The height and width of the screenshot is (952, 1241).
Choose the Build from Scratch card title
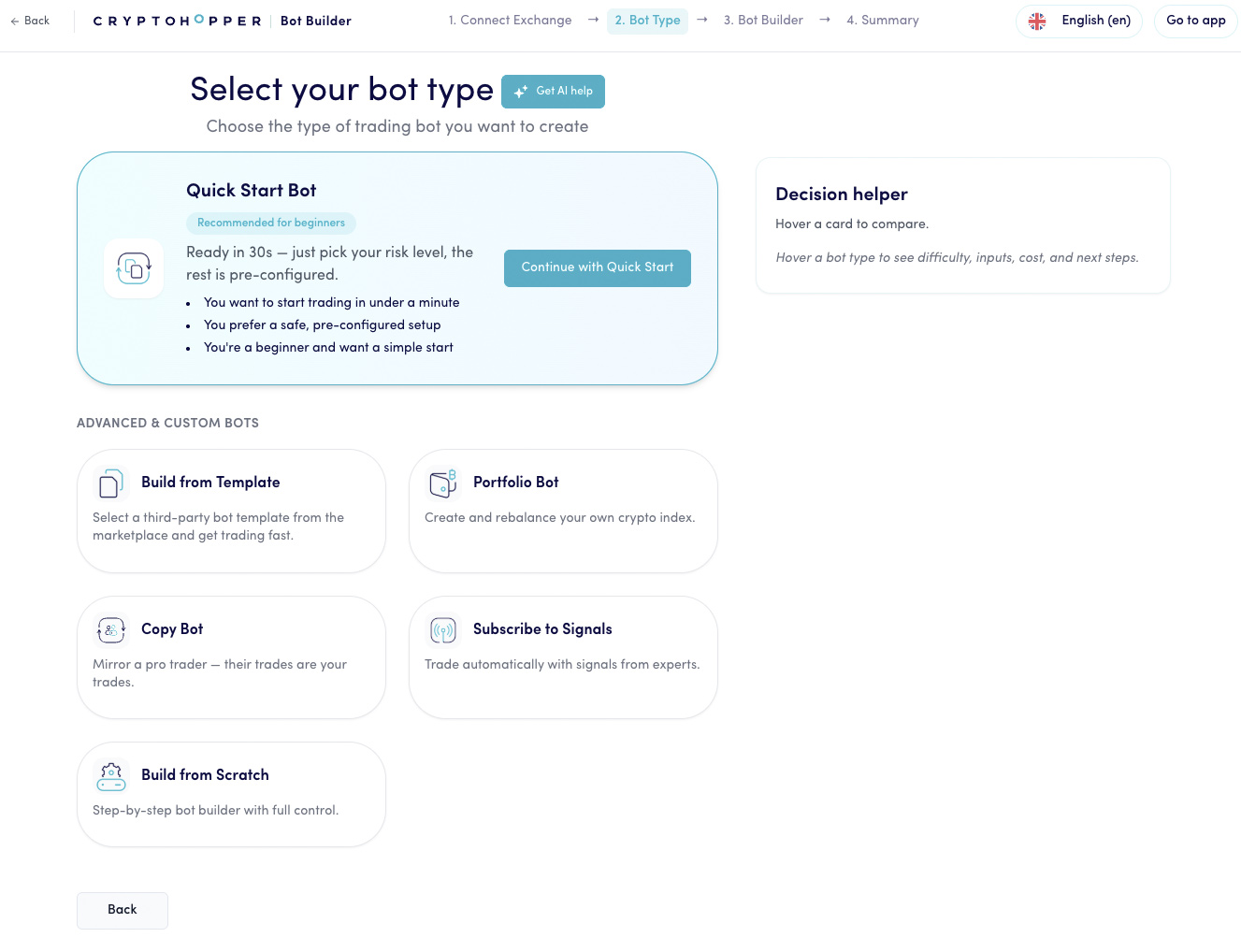pyautogui.click(x=205, y=775)
